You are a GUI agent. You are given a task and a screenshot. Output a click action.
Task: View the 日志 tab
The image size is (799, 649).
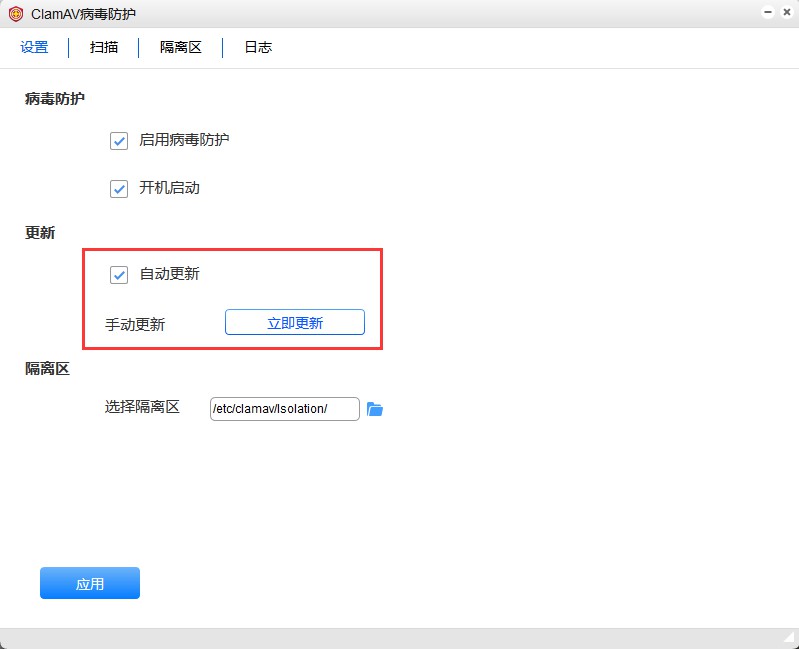pos(258,47)
